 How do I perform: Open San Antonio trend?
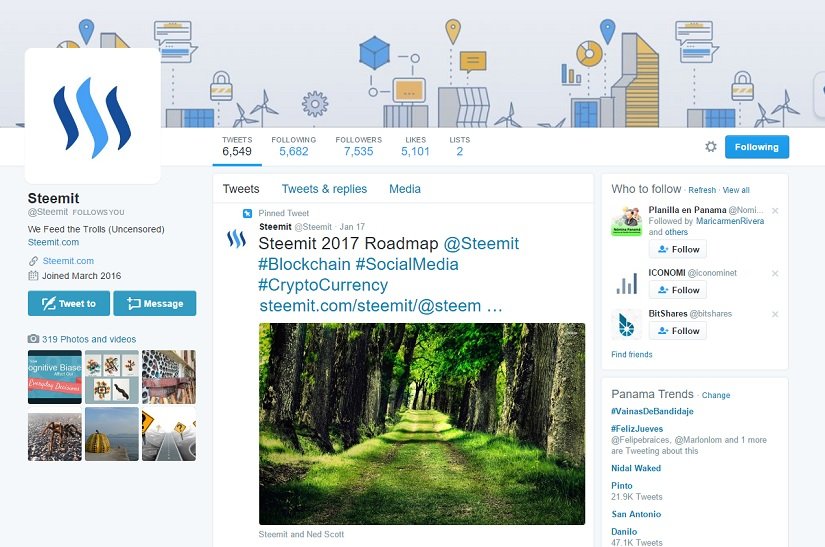coord(636,514)
